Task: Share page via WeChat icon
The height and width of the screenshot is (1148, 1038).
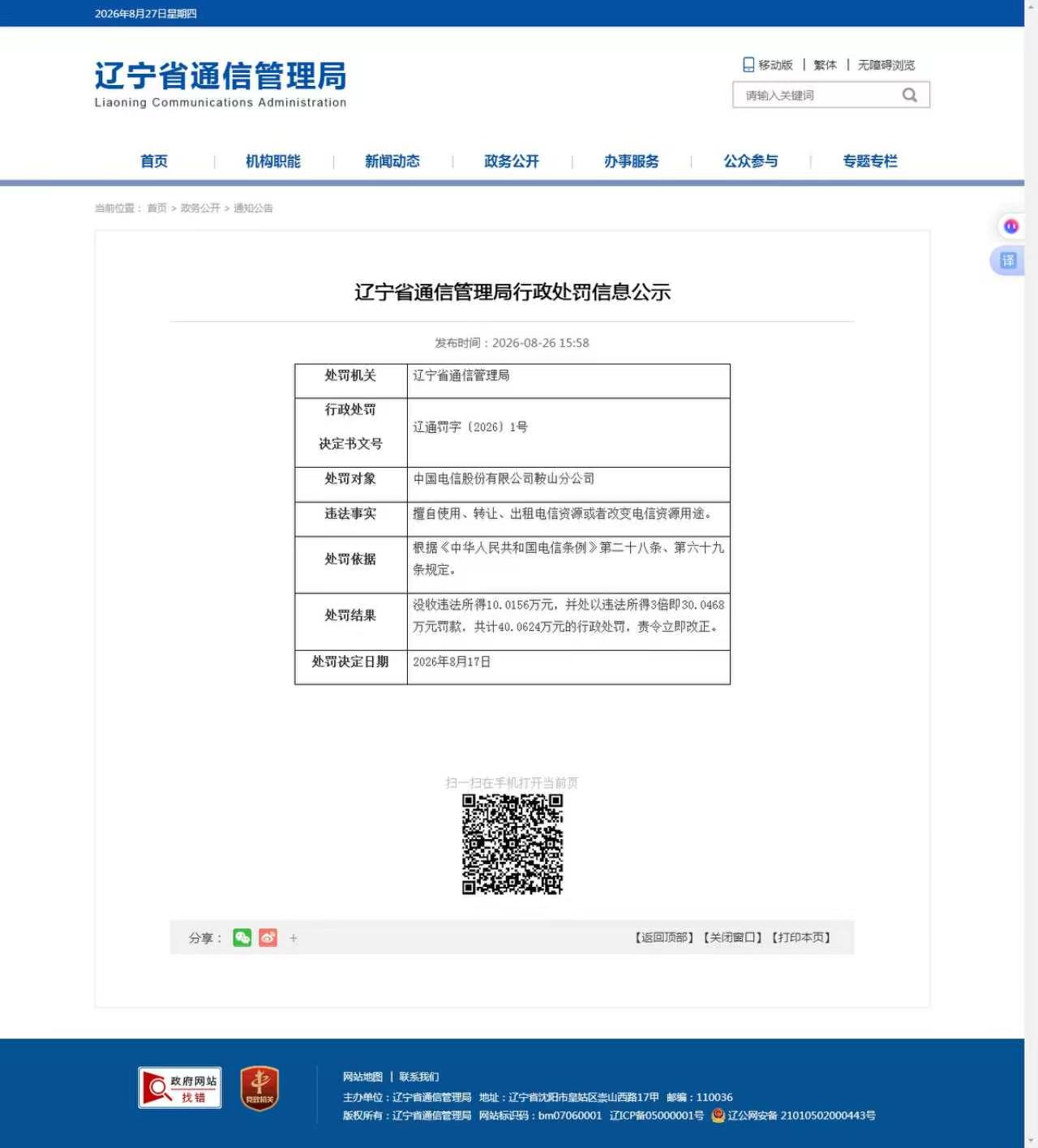Action: tap(242, 937)
